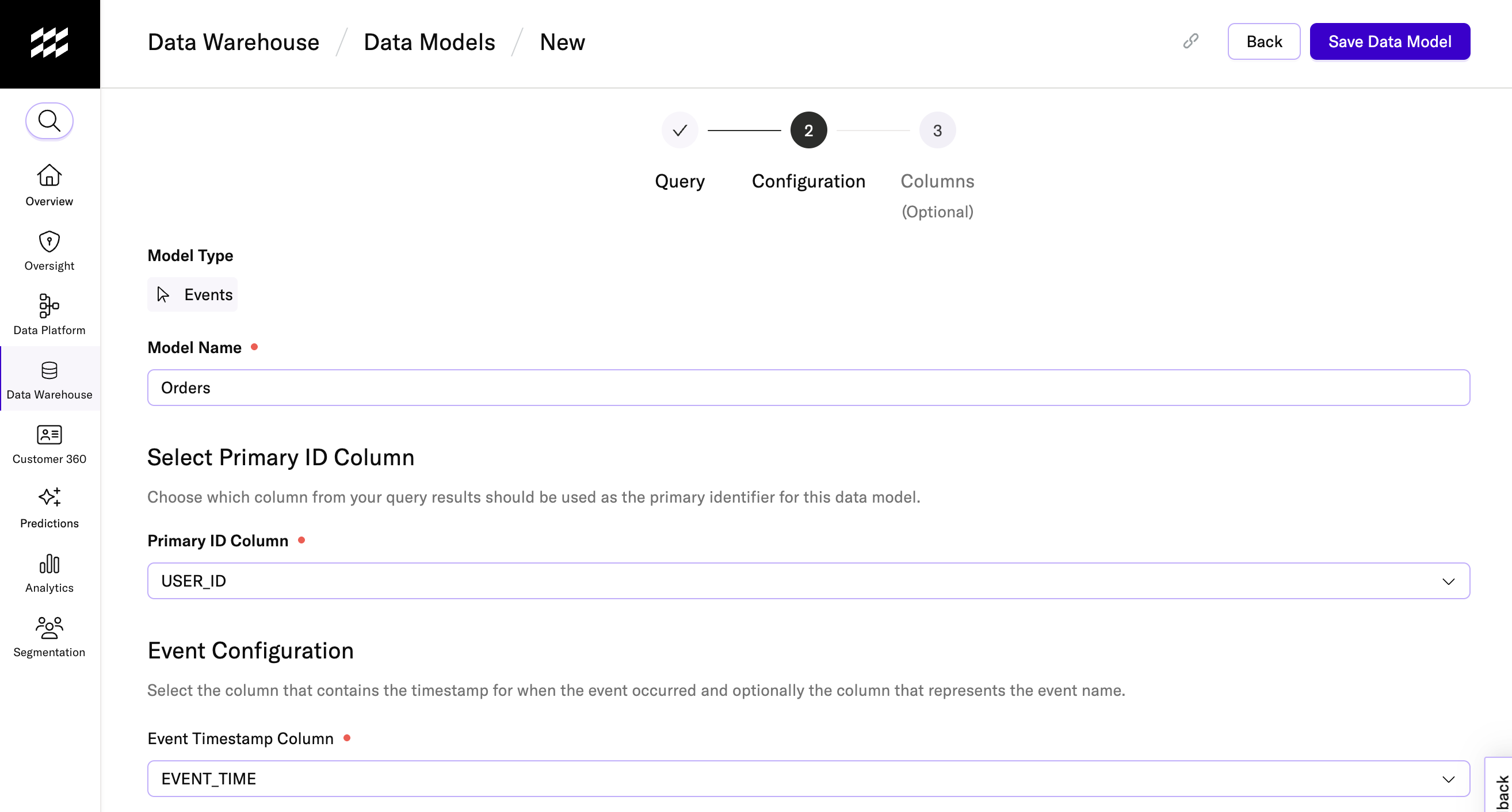
Task: Navigate to Data Models breadcrumb
Action: (429, 42)
